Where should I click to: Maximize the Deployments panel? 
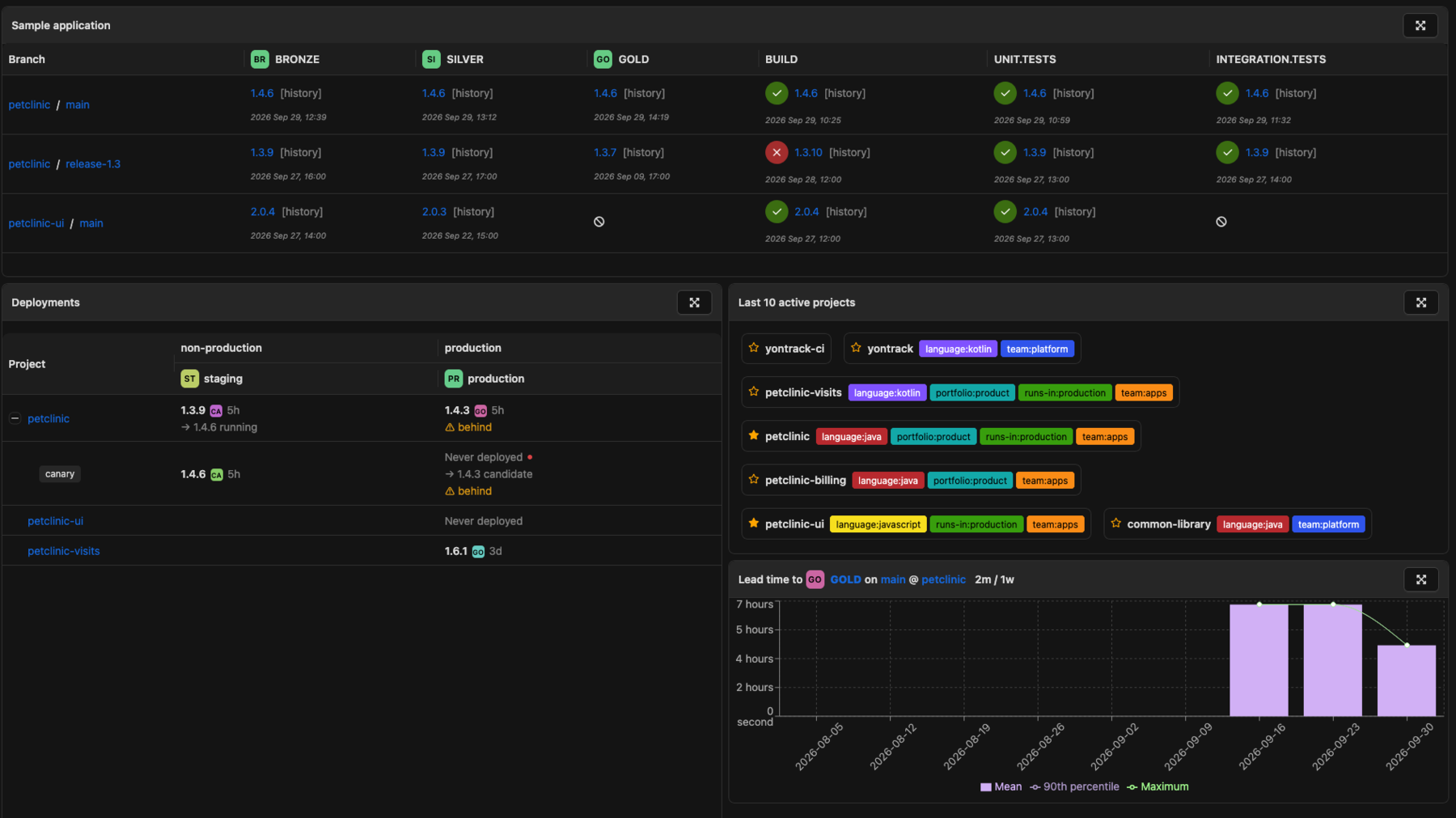pos(694,303)
